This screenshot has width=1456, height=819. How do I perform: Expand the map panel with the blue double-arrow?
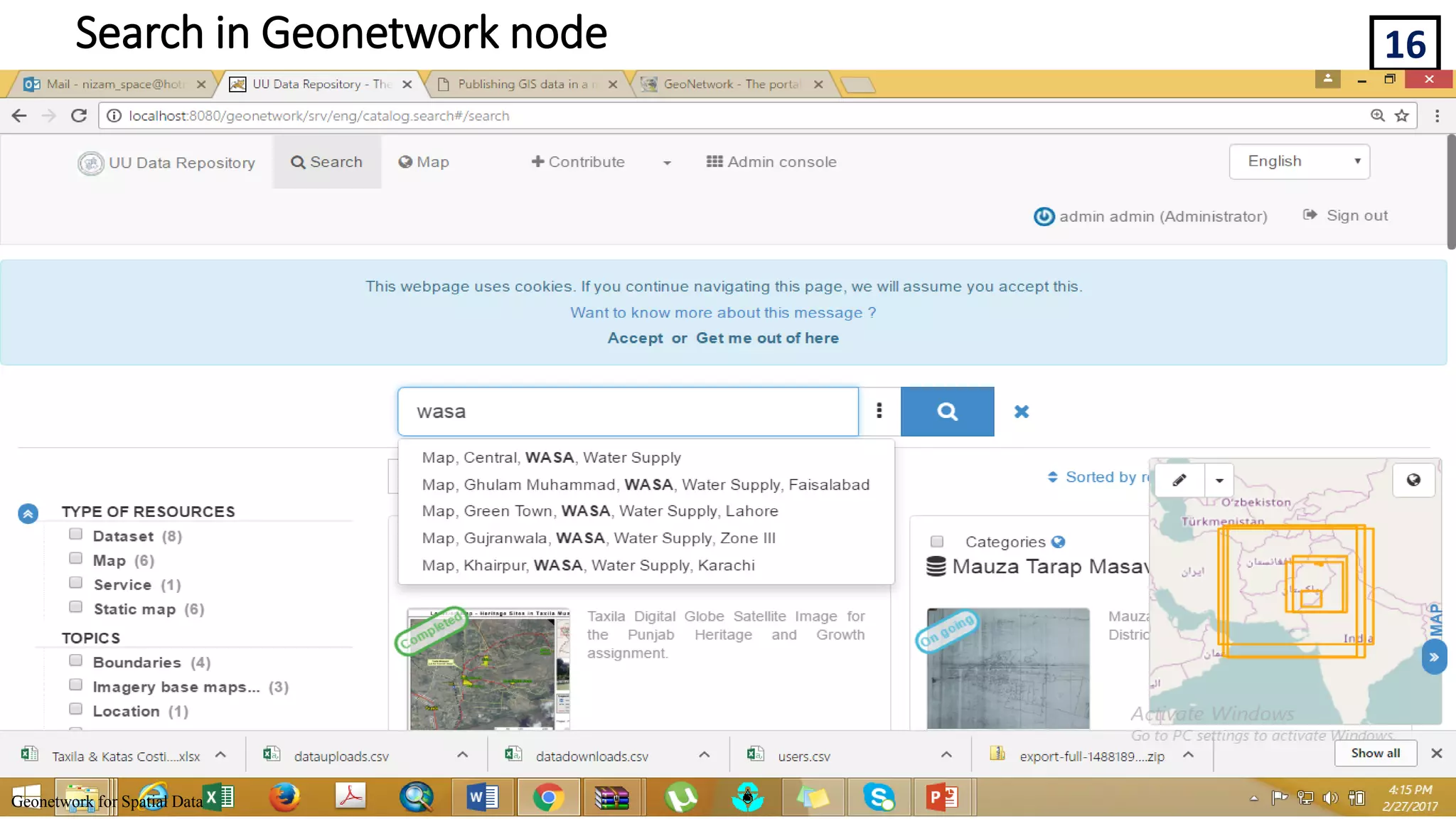click(1434, 657)
